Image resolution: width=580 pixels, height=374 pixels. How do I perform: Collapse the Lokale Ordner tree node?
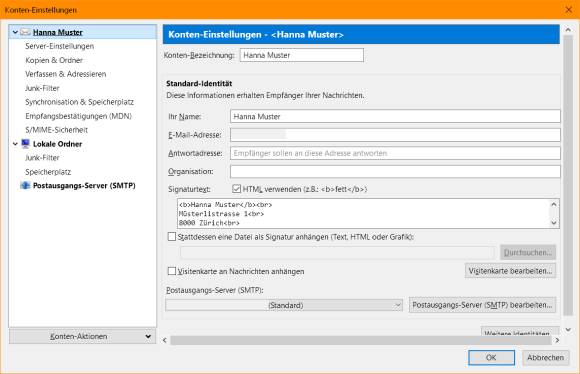pyautogui.click(x=15, y=144)
